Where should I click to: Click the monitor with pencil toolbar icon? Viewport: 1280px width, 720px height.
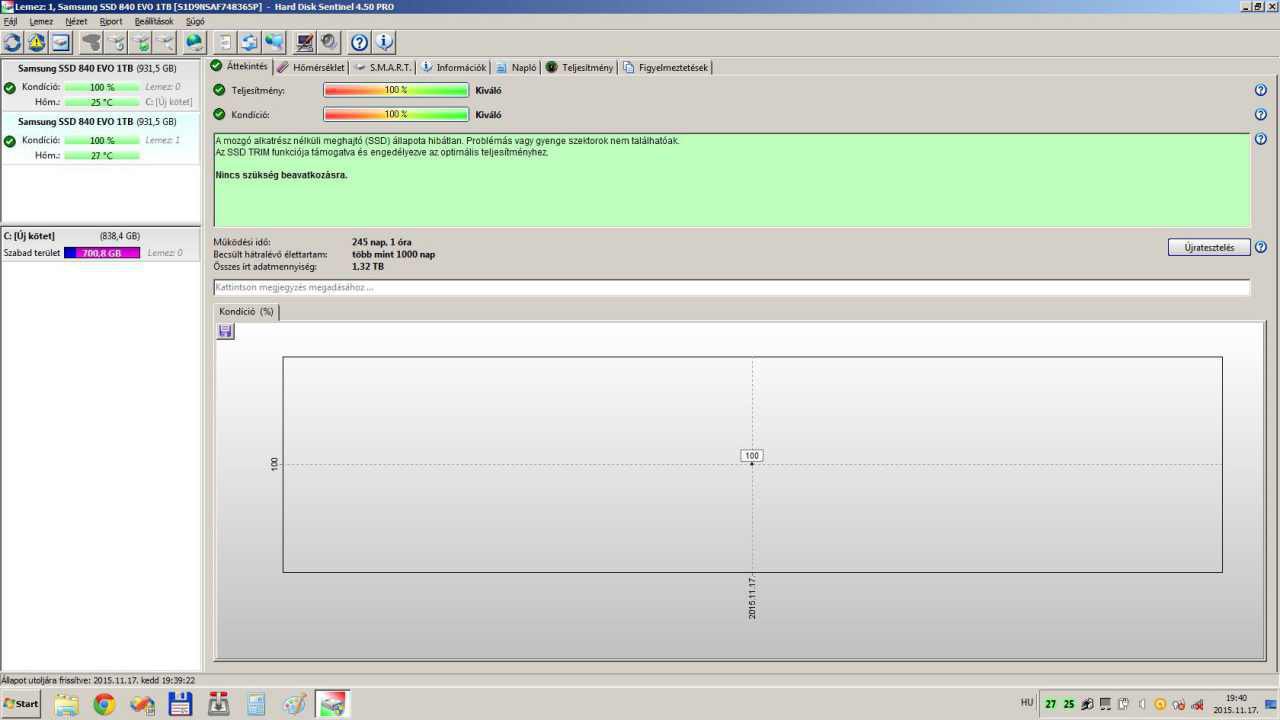[305, 42]
